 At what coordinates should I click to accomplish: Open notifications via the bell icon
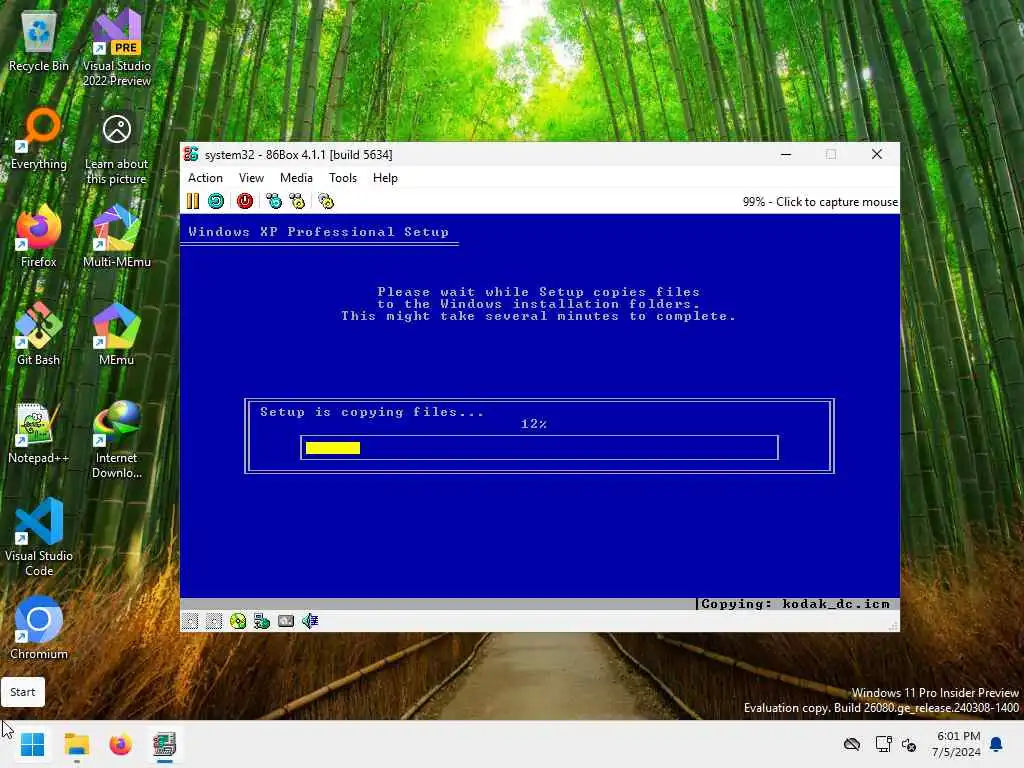click(x=997, y=744)
